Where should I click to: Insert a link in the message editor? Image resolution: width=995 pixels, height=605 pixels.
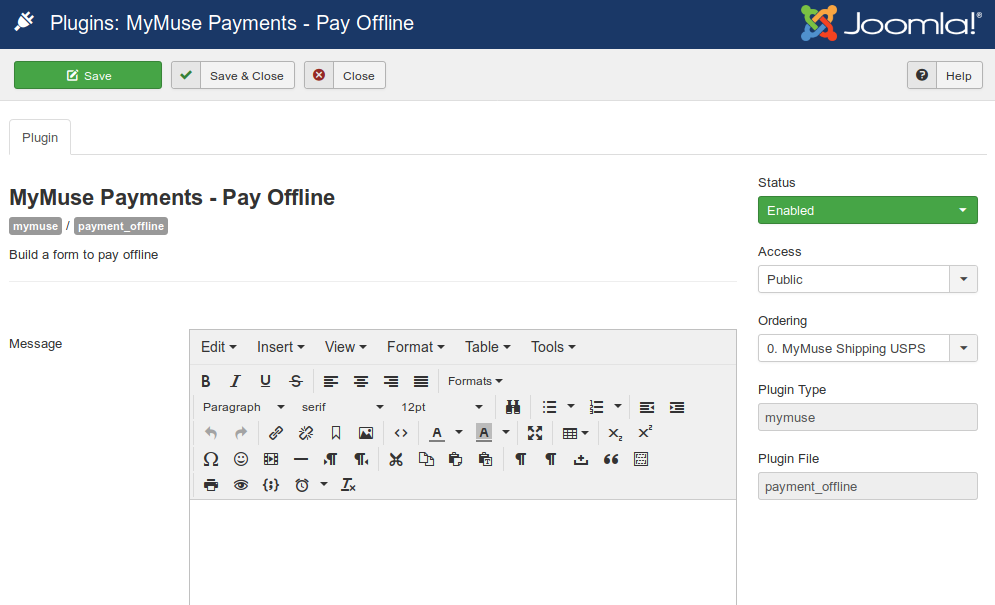276,433
